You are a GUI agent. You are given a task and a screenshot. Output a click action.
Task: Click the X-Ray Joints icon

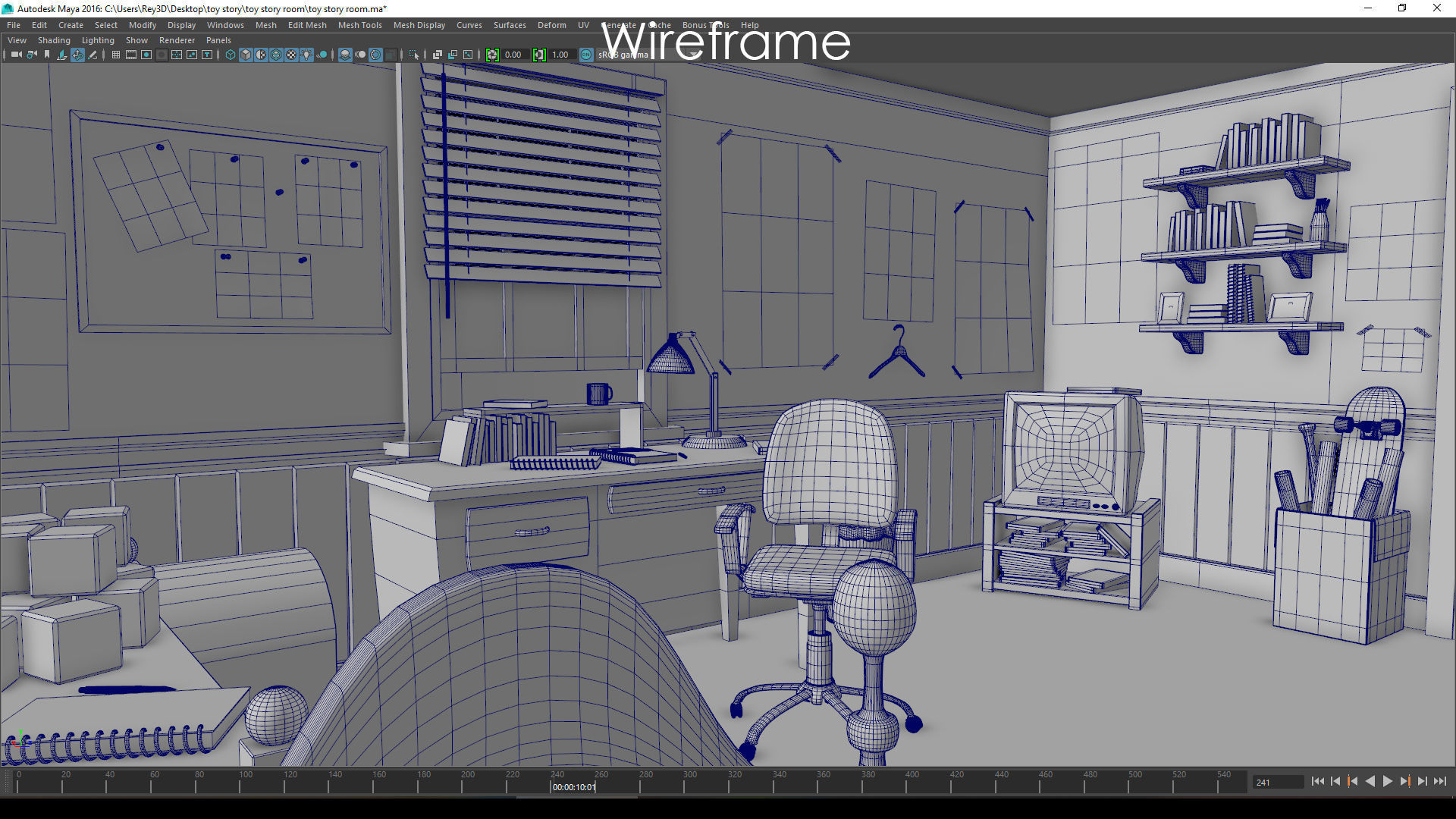click(x=468, y=55)
